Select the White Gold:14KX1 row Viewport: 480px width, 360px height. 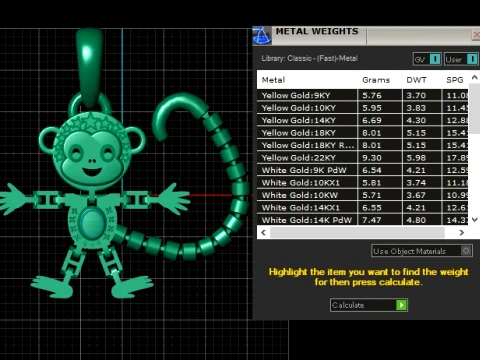click(363, 208)
